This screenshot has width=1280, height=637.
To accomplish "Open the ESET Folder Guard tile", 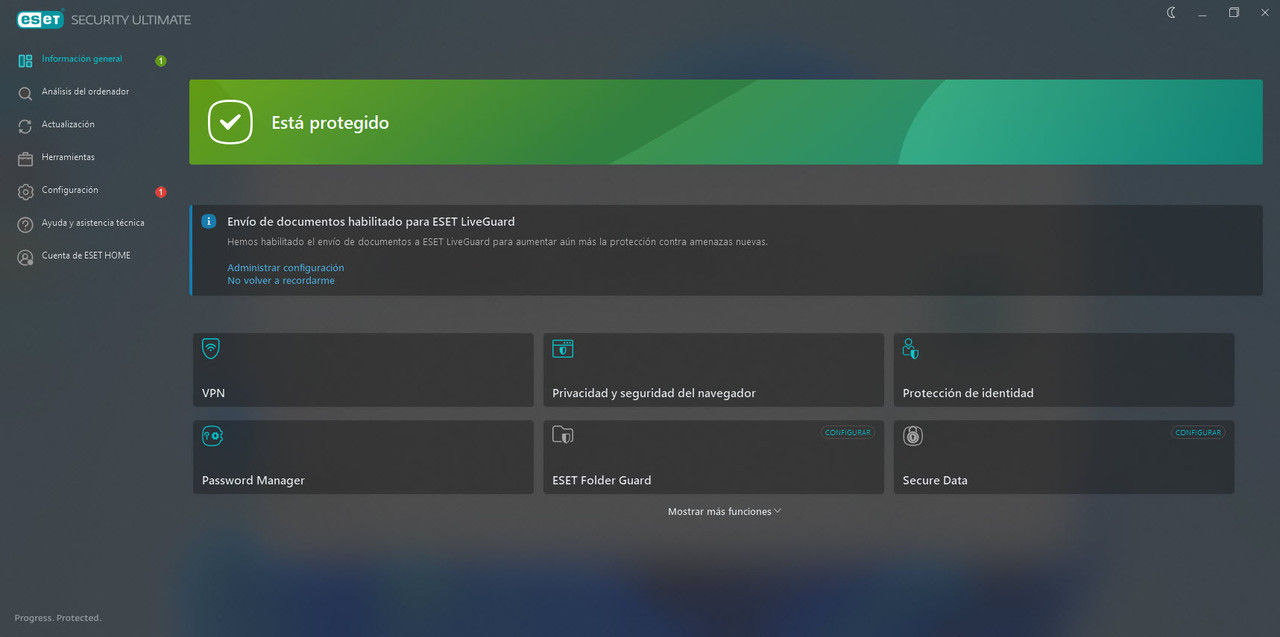I will click(713, 457).
